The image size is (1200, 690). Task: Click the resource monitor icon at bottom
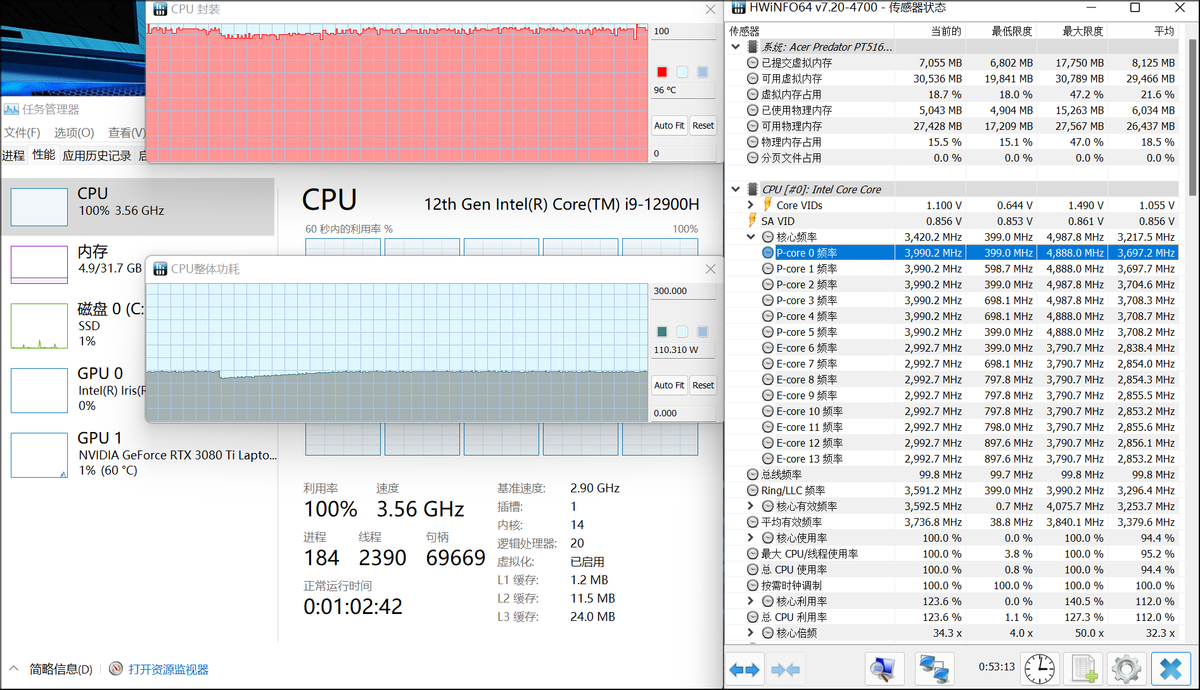(x=116, y=669)
